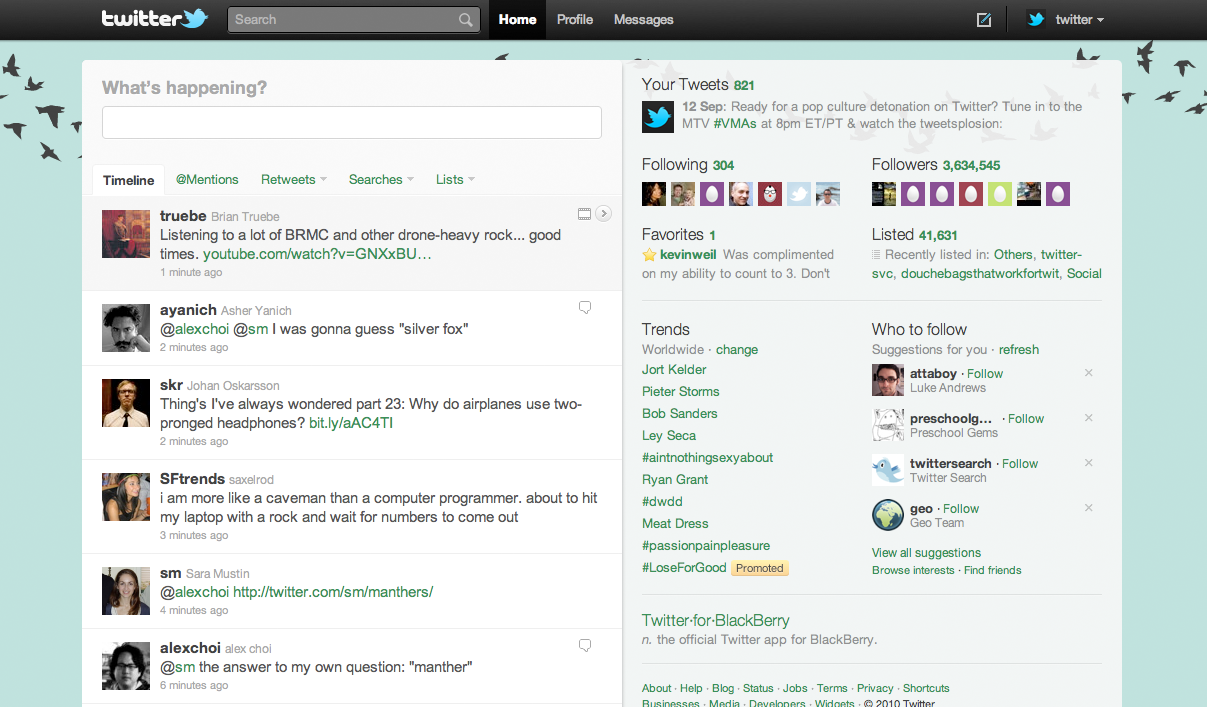Click the Find friends link
Screen dimensions: 1207x707
pos(993,570)
